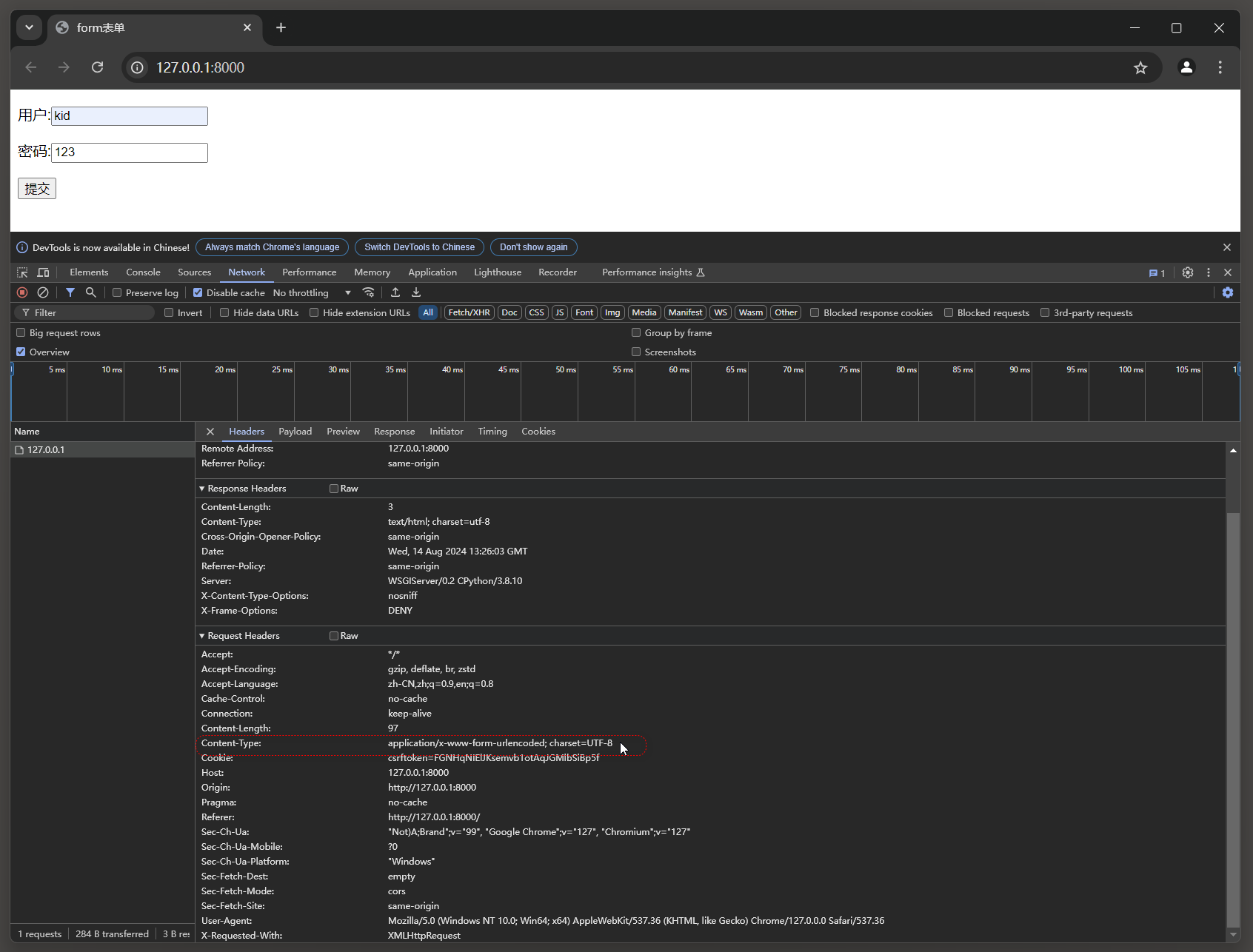Close the DevTools panel
Image resolution: width=1253 pixels, height=952 pixels.
pos(1228,272)
